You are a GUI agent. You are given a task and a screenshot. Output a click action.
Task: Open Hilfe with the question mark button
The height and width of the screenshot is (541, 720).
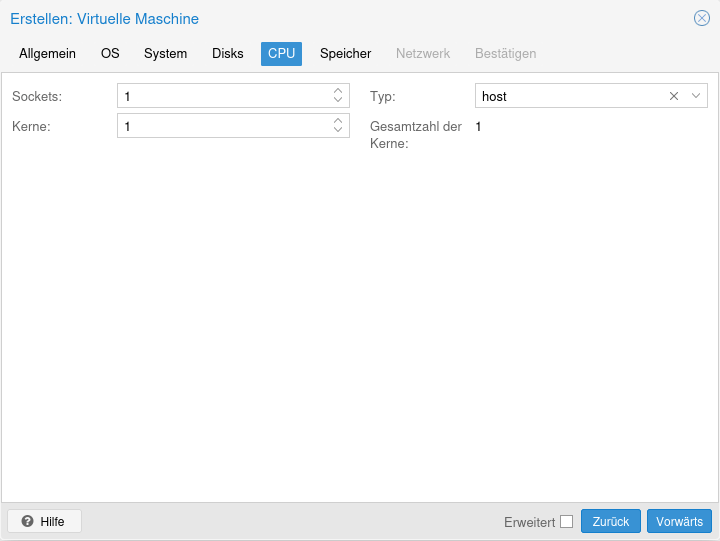coord(44,521)
